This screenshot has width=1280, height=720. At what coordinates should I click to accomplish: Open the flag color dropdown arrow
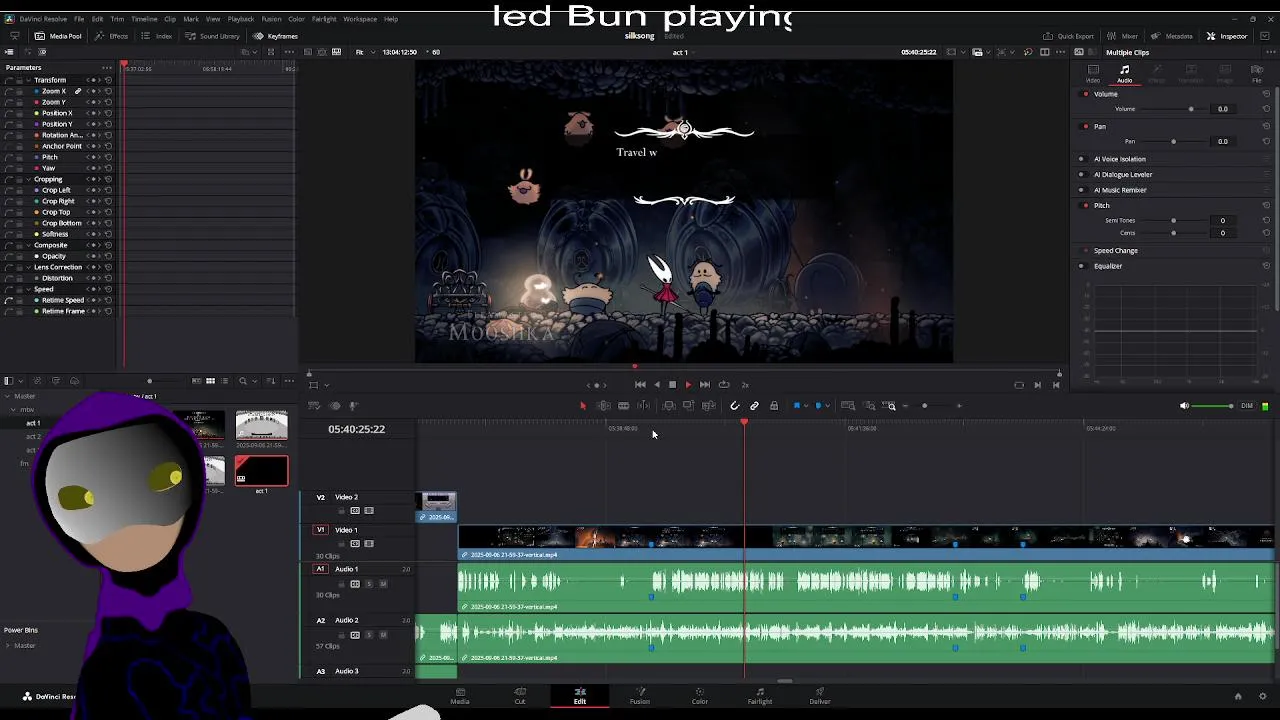tap(805, 406)
